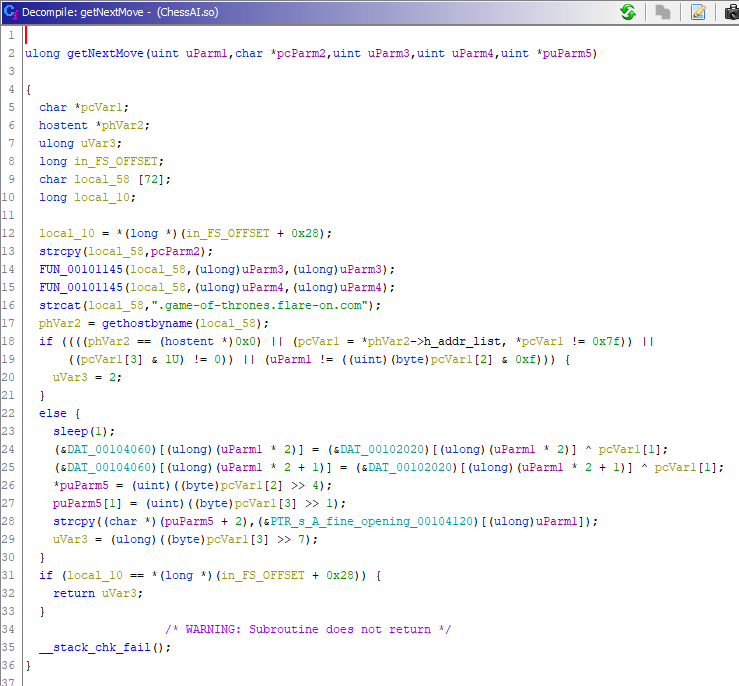Click 'local_10' in the line 31 stack check
Image resolution: width=739 pixels, height=686 pixels.
(x=94, y=575)
